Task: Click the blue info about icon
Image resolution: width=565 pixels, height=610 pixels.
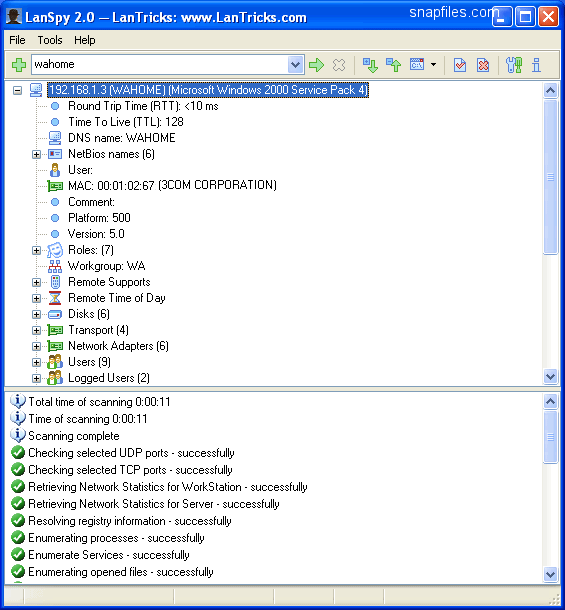Action: [537, 65]
